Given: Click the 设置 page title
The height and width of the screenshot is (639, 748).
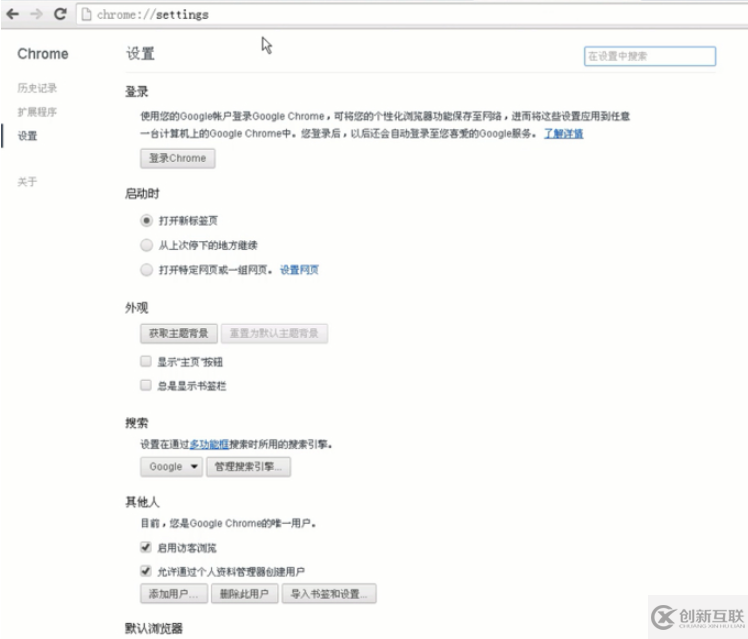Looking at the screenshot, I should click(140, 53).
